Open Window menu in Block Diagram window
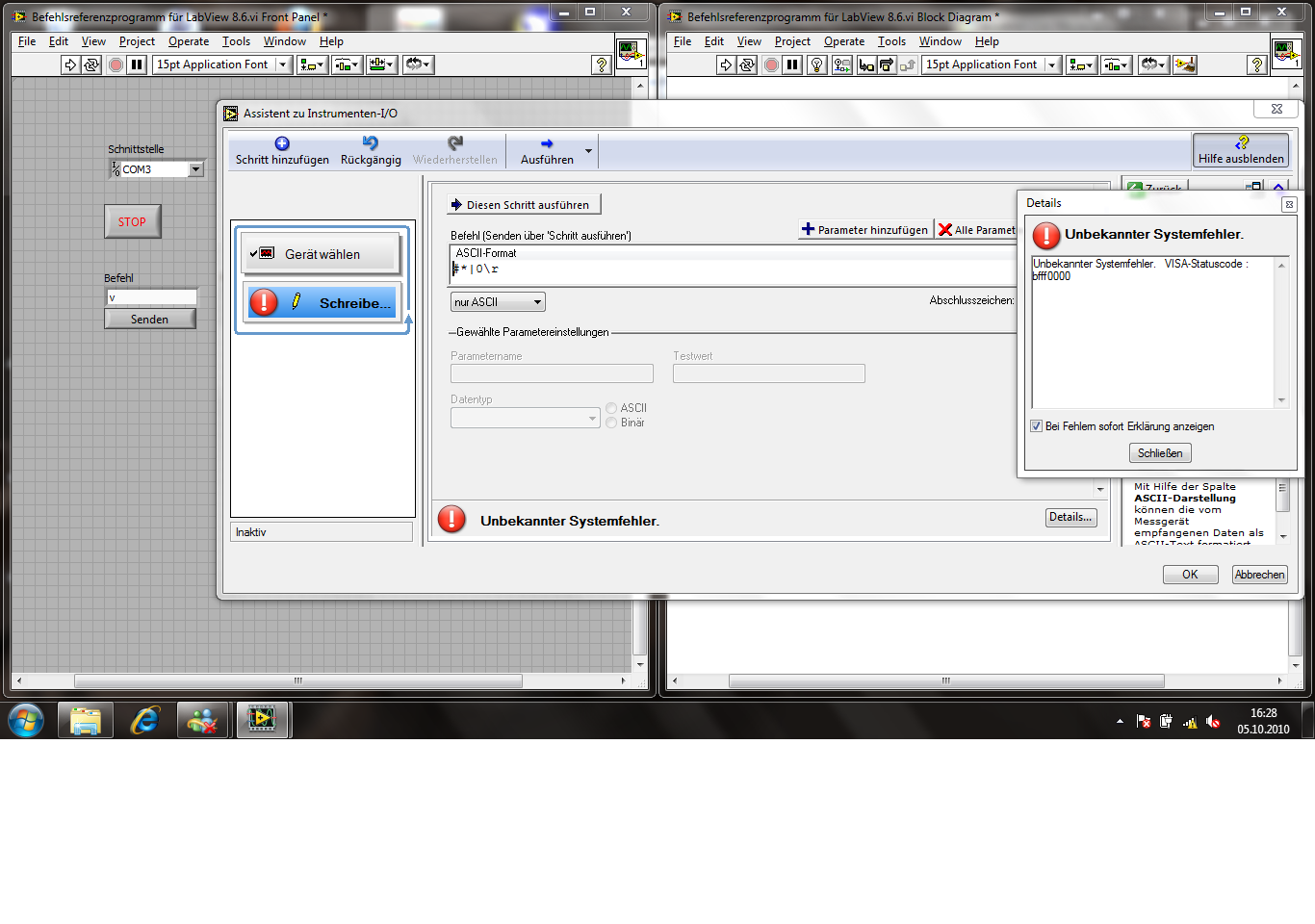Image resolution: width=1315 pixels, height=924 pixels. click(940, 41)
